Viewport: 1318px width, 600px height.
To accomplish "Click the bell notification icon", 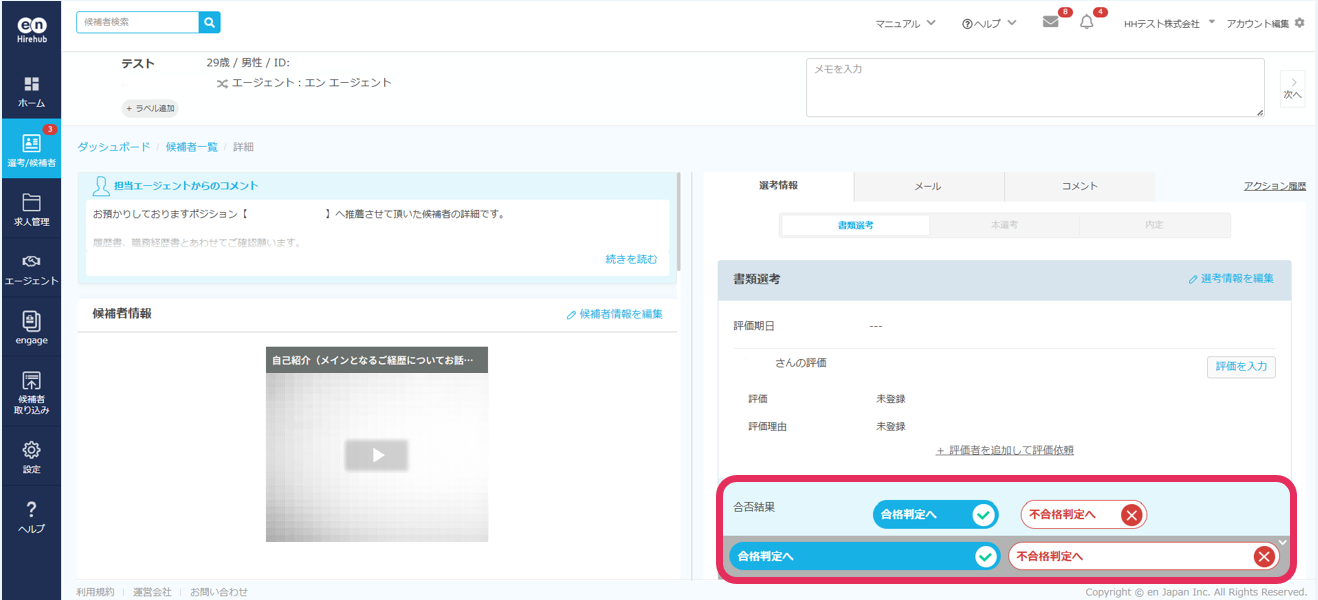I will pyautogui.click(x=1087, y=22).
